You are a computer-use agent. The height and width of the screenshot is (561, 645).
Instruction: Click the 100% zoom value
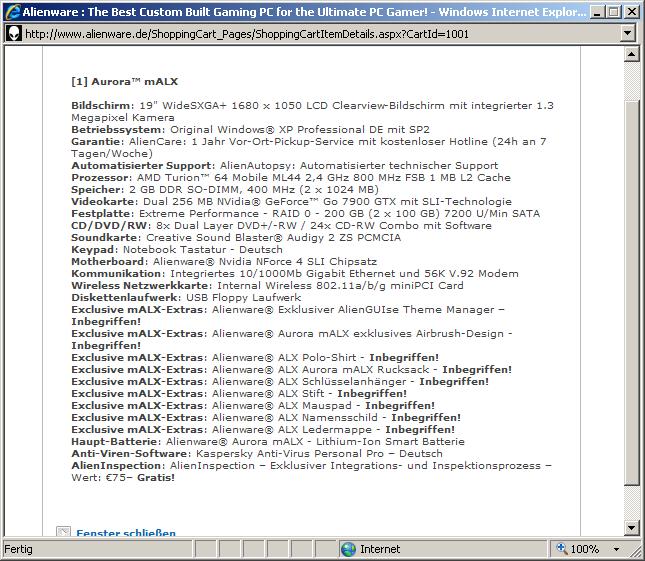(x=585, y=549)
